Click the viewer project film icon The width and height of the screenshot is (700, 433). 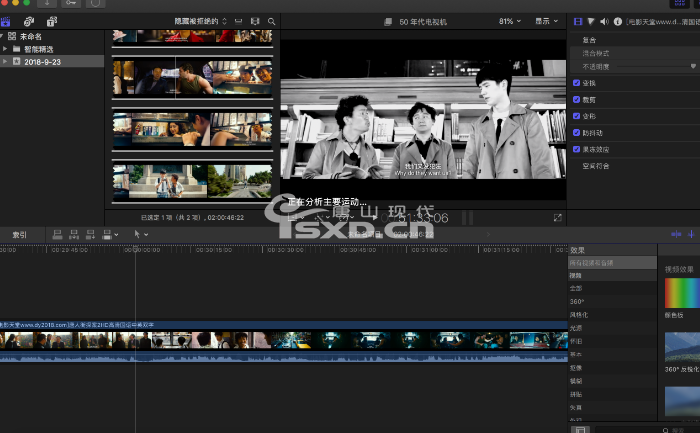(x=388, y=21)
